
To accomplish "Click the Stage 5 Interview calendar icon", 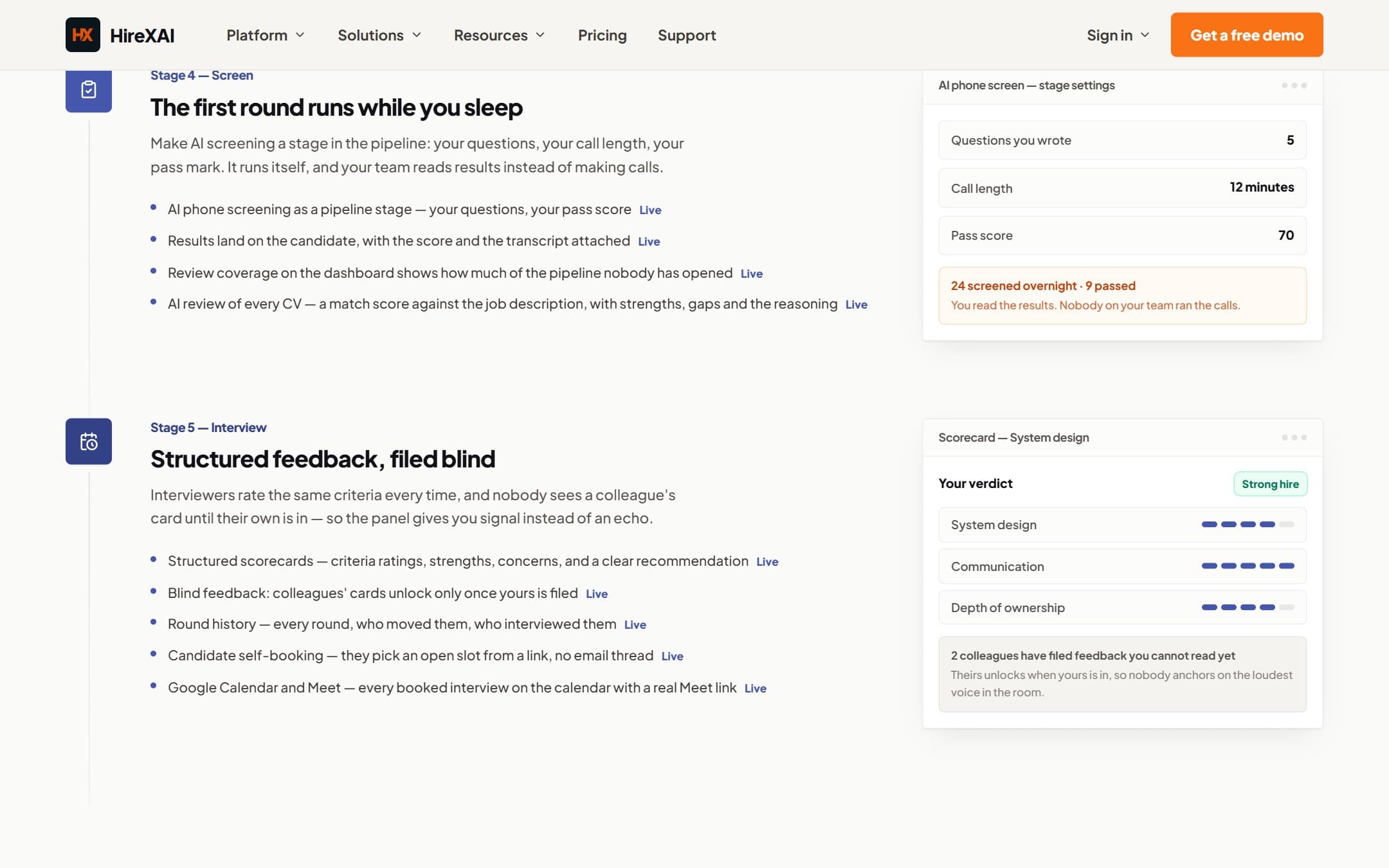I will point(89,441).
